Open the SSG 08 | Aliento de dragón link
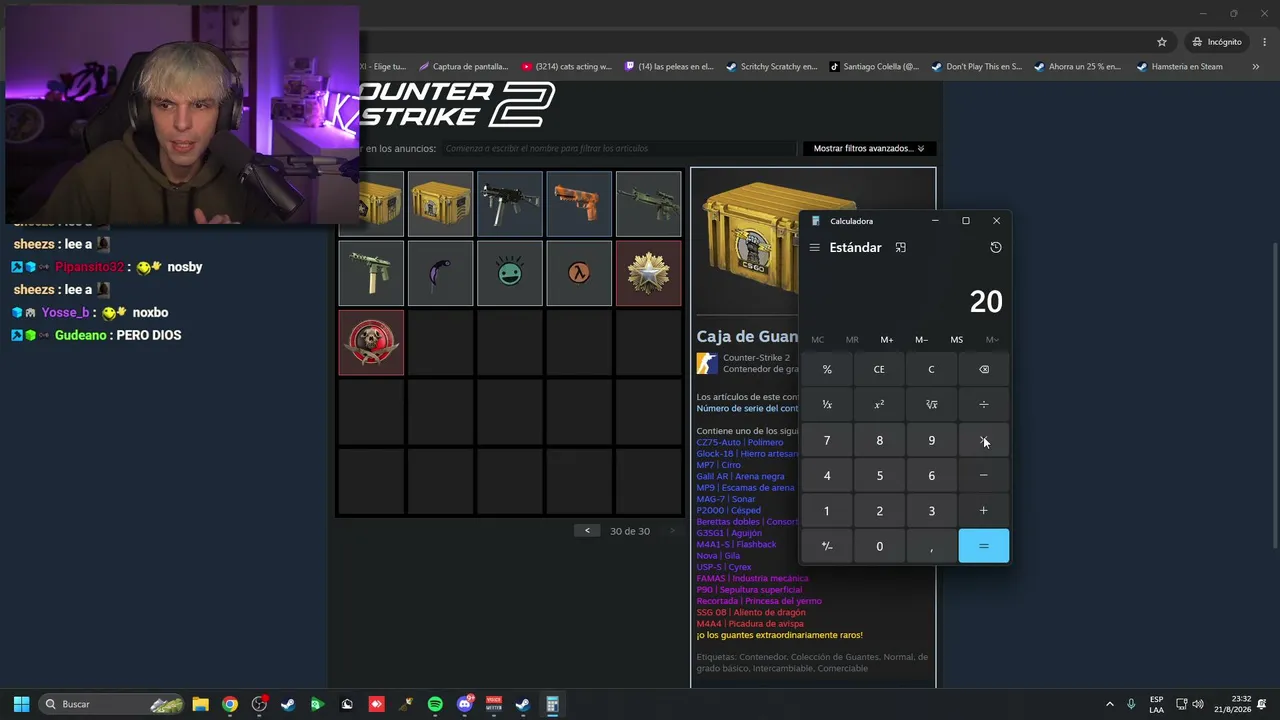Screen dimensions: 1280x720 750,612
